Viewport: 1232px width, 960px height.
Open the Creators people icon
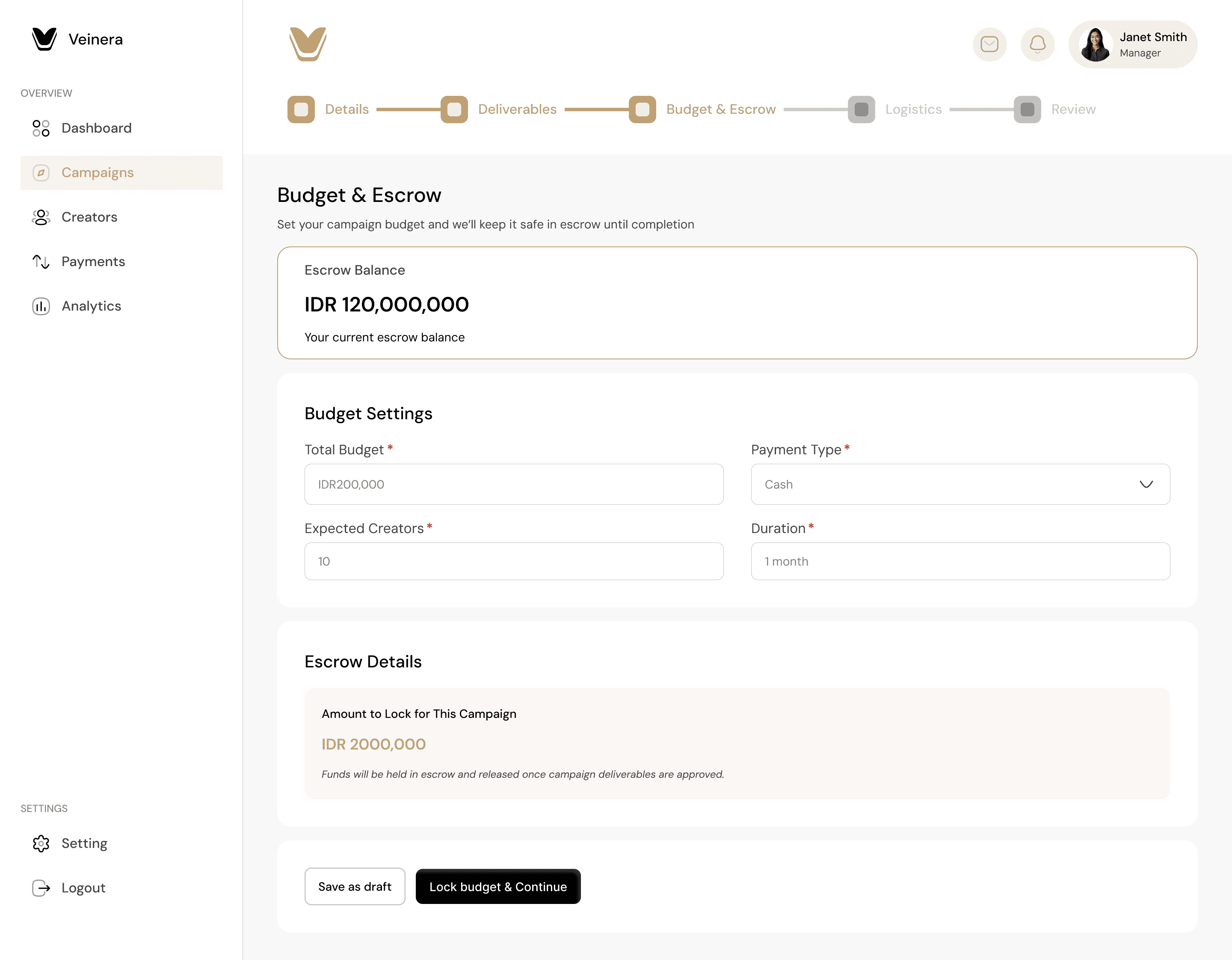coord(41,217)
